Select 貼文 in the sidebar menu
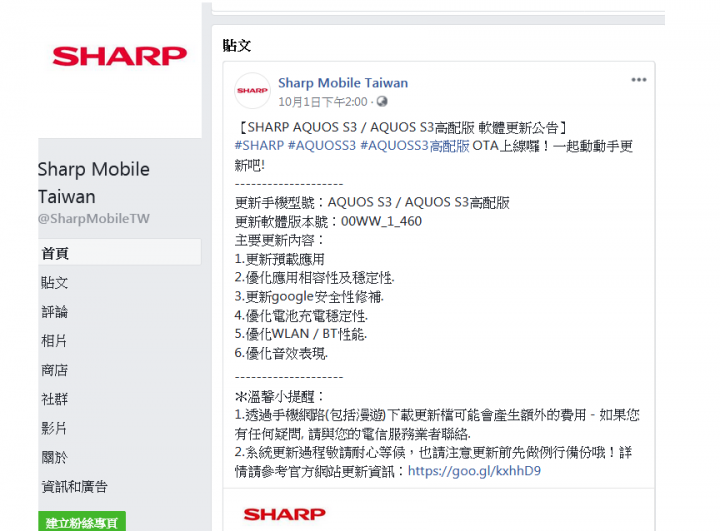The image size is (720, 531). 55,282
